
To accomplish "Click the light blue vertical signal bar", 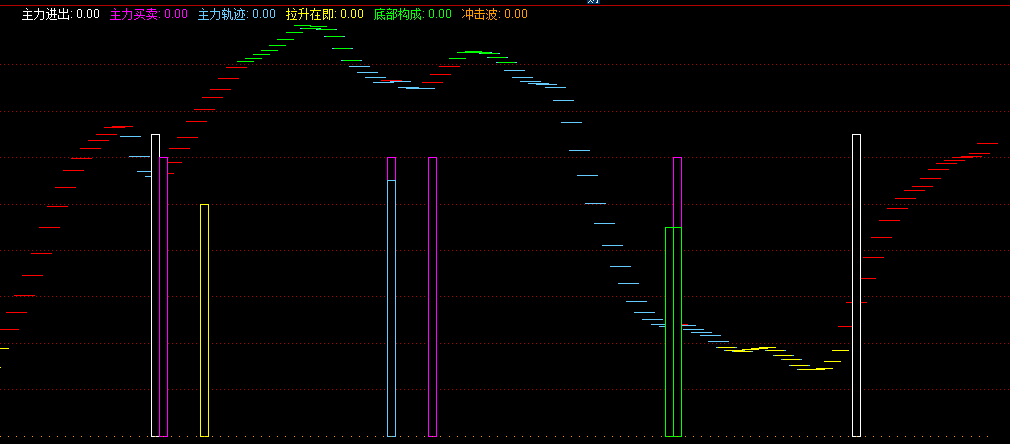I will point(391,308).
